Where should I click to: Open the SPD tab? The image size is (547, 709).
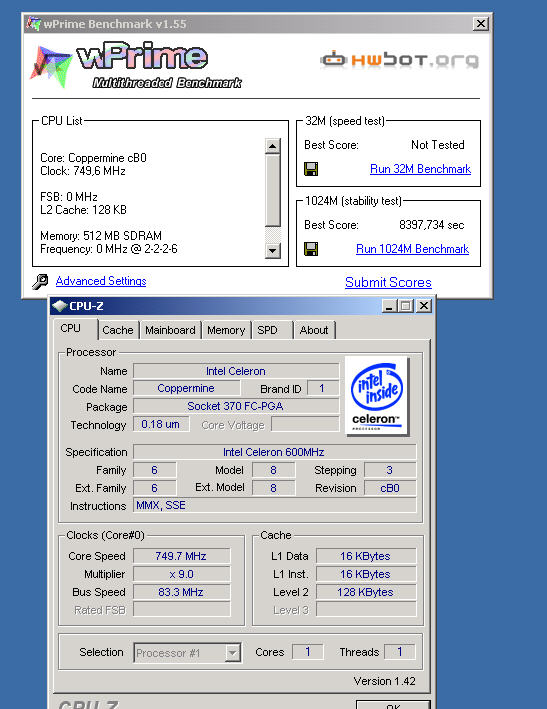273,330
